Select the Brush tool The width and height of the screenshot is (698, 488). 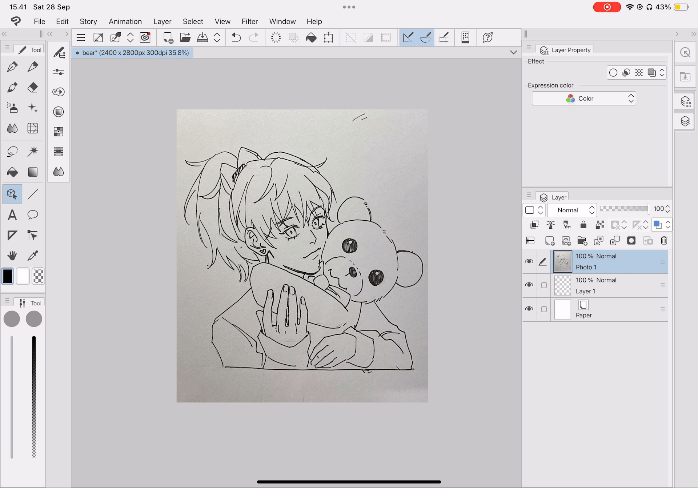point(12,87)
